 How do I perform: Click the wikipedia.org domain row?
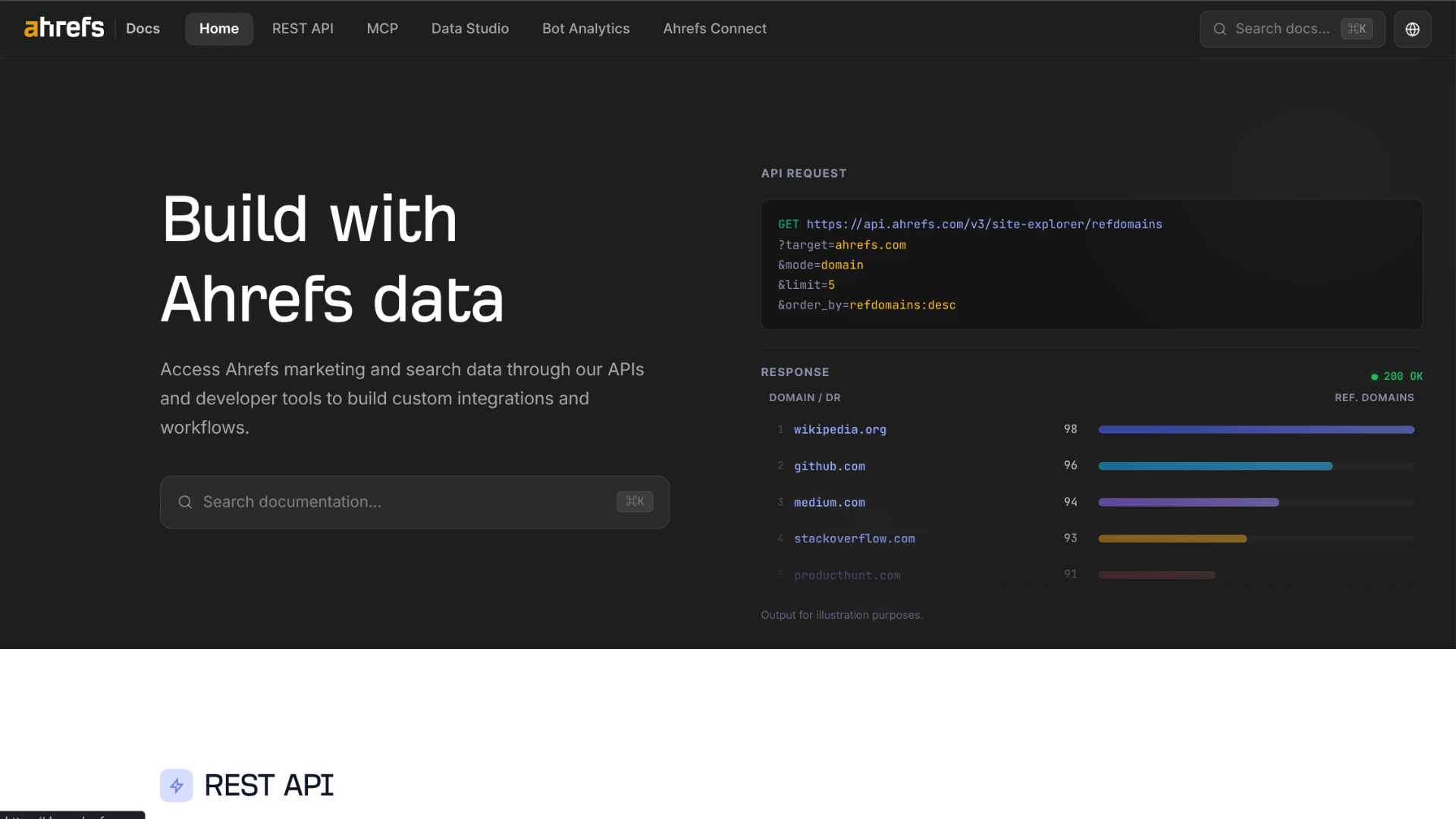coord(1092,430)
